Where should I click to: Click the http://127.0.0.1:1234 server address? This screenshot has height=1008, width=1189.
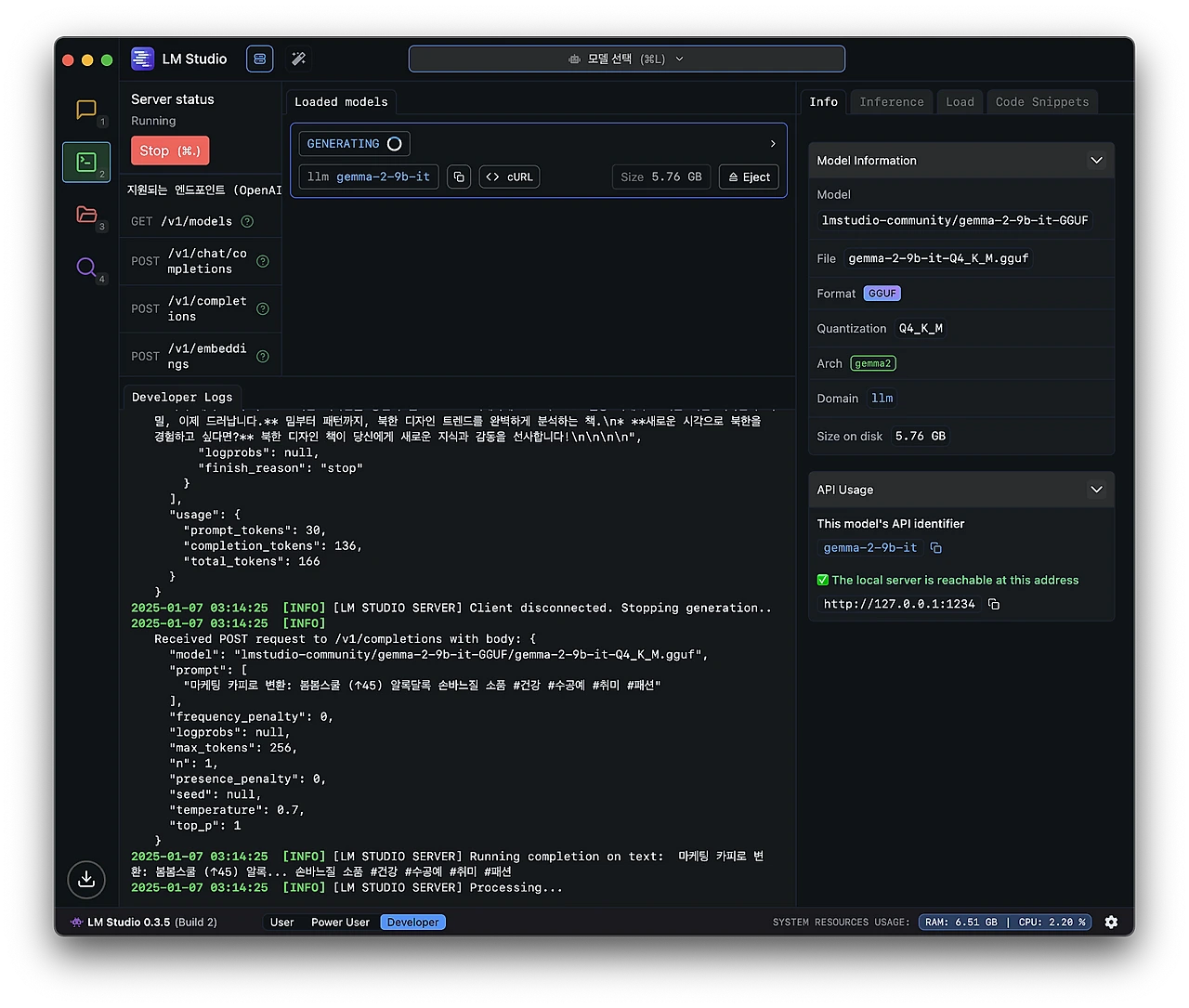click(x=899, y=604)
